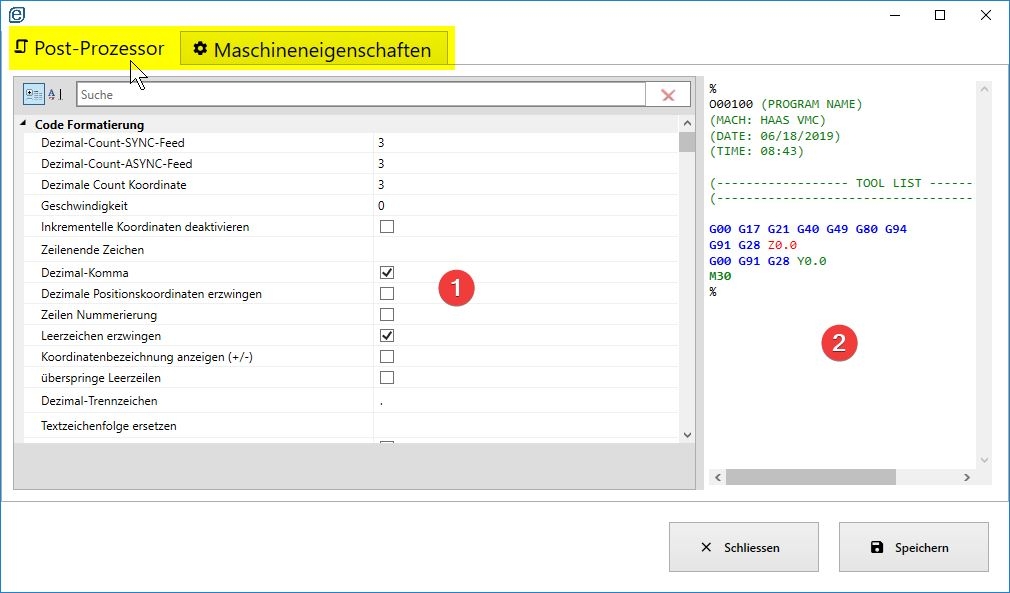1010x593 pixels.
Task: Click into the Suche search field
Action: 360,95
